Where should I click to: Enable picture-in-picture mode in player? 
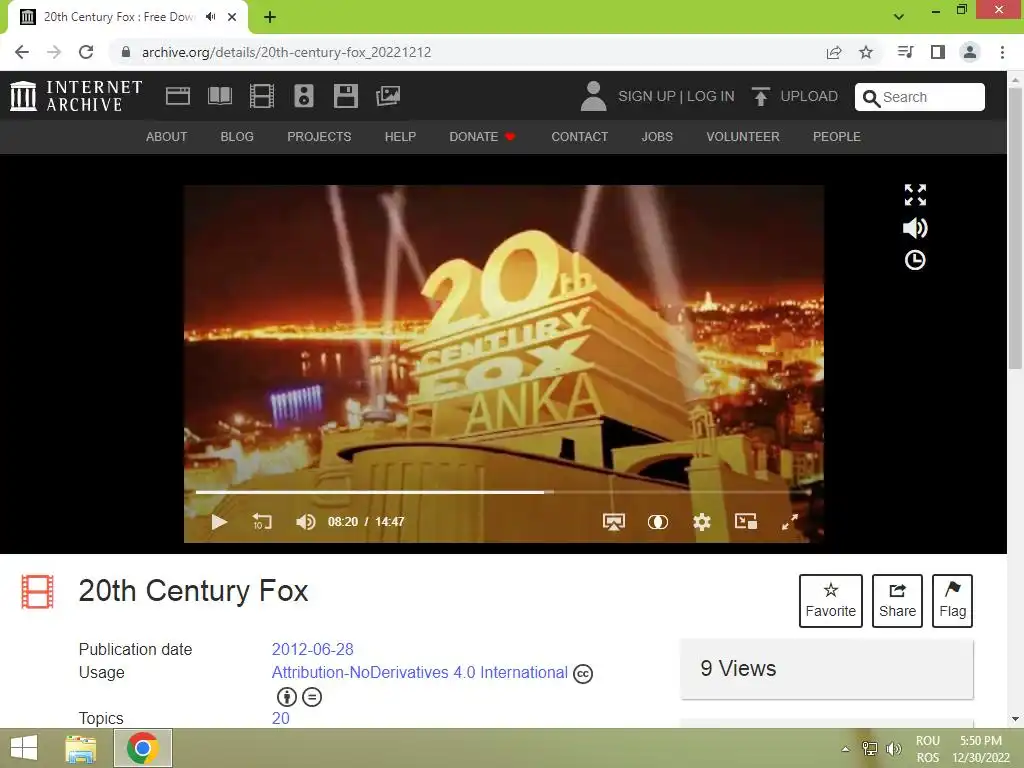[x=746, y=521]
